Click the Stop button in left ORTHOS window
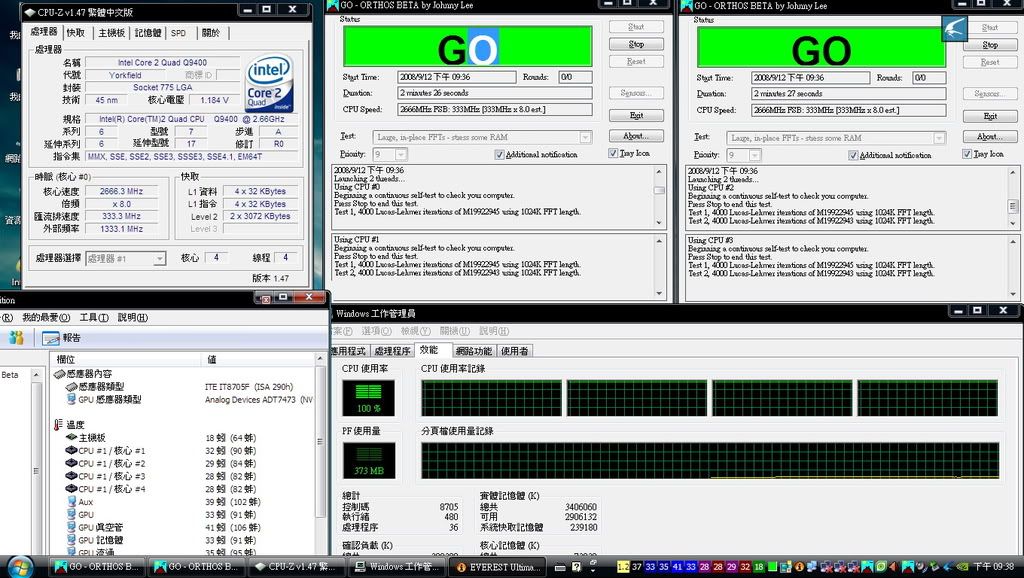 coord(636,44)
